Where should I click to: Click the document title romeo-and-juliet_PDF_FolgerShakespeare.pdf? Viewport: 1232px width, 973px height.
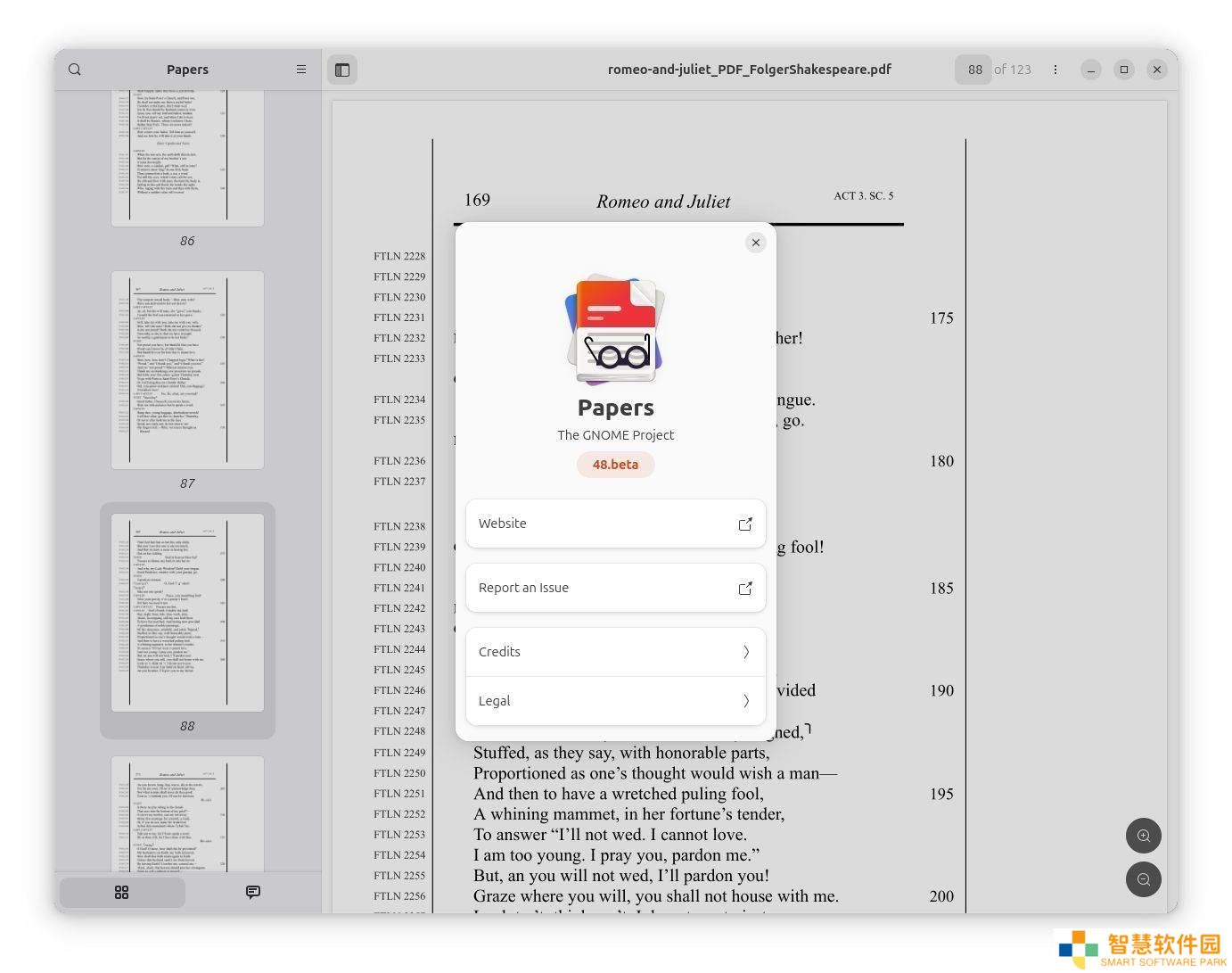click(x=750, y=70)
